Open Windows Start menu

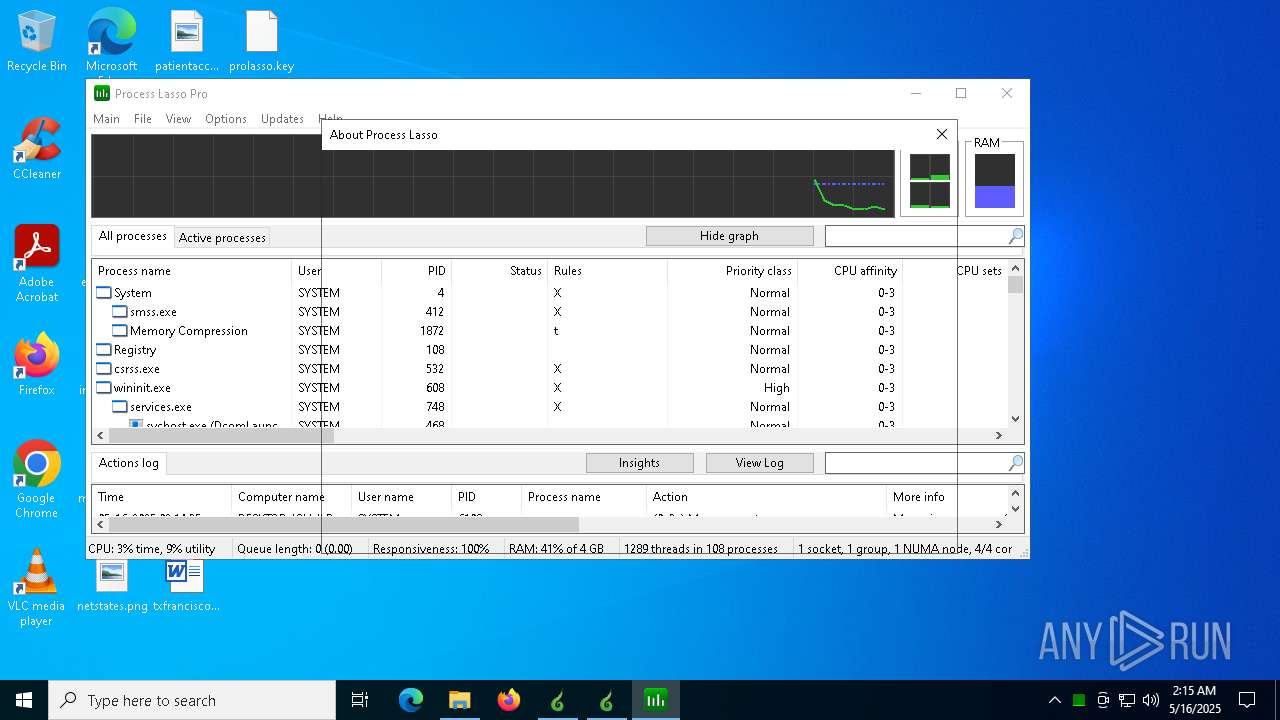pos(24,700)
